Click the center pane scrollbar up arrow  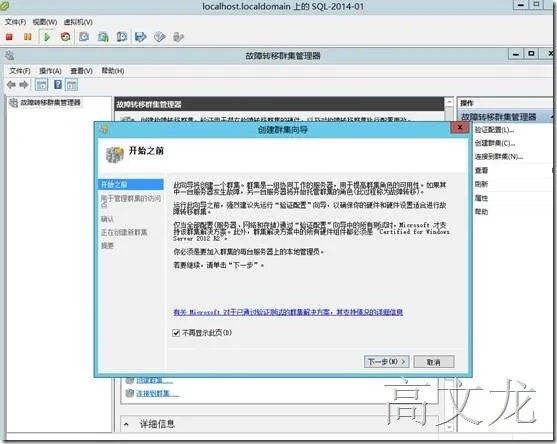(449, 102)
